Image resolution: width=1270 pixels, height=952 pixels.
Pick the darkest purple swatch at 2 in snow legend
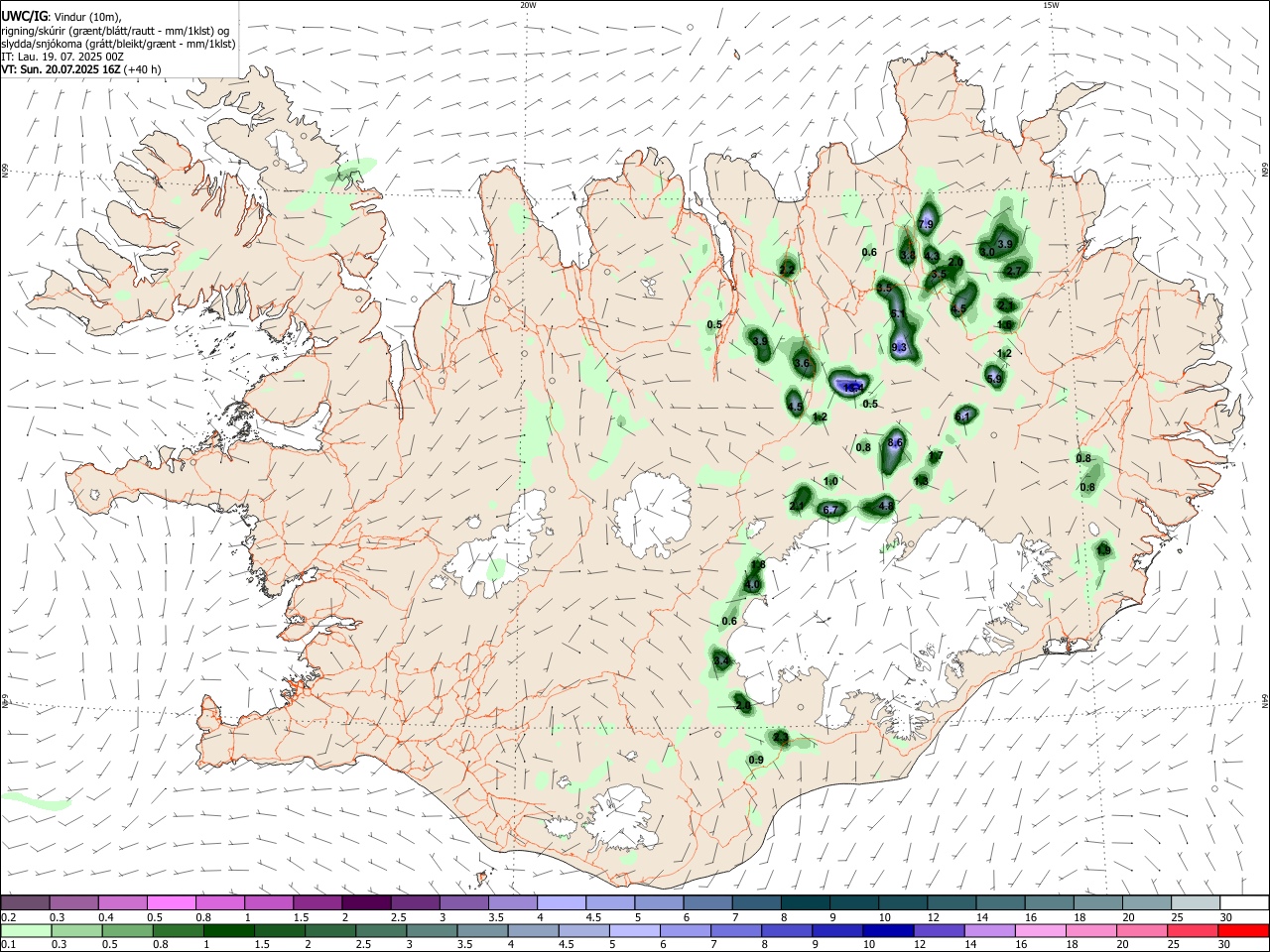[366, 902]
